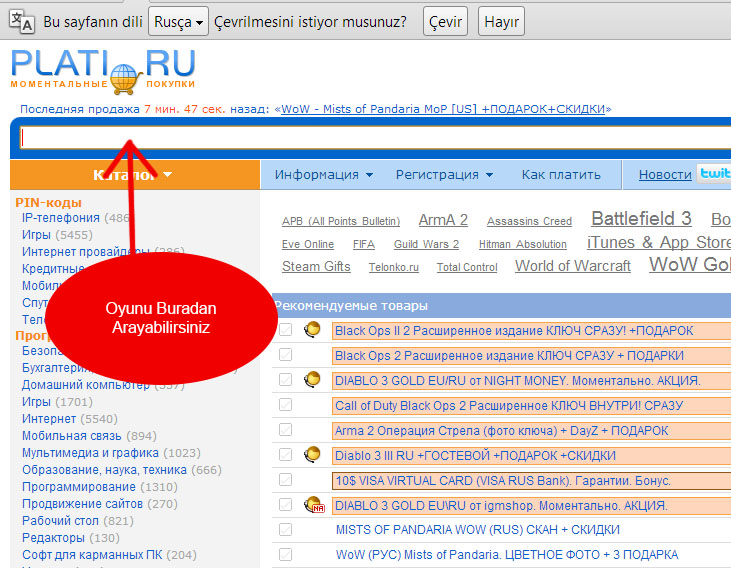This screenshot has height=568, width=731.
Task: Open the Battlefield 3 tag link
Action: pos(641,219)
